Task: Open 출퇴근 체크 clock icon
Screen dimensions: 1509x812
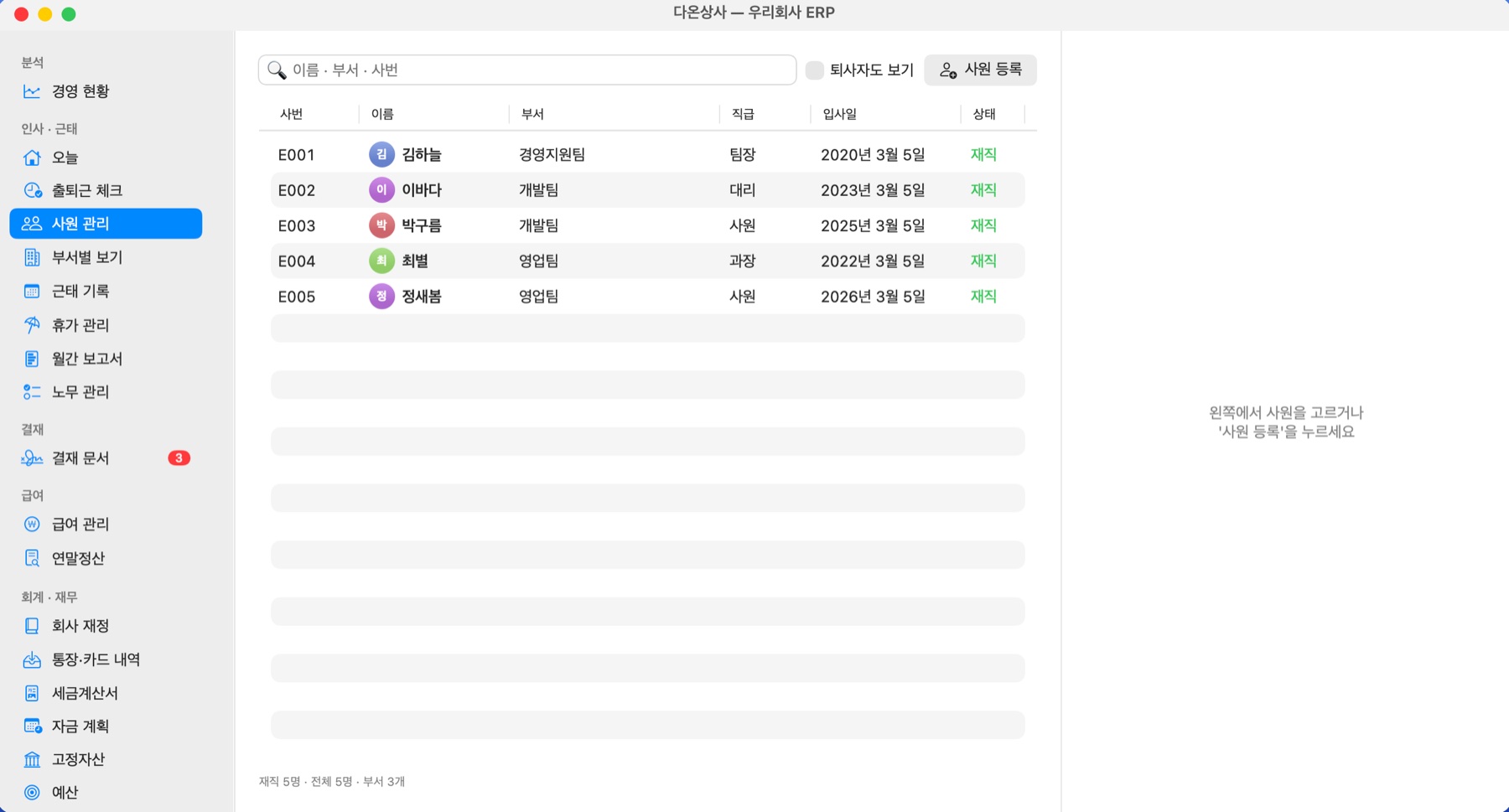Action: 32,190
